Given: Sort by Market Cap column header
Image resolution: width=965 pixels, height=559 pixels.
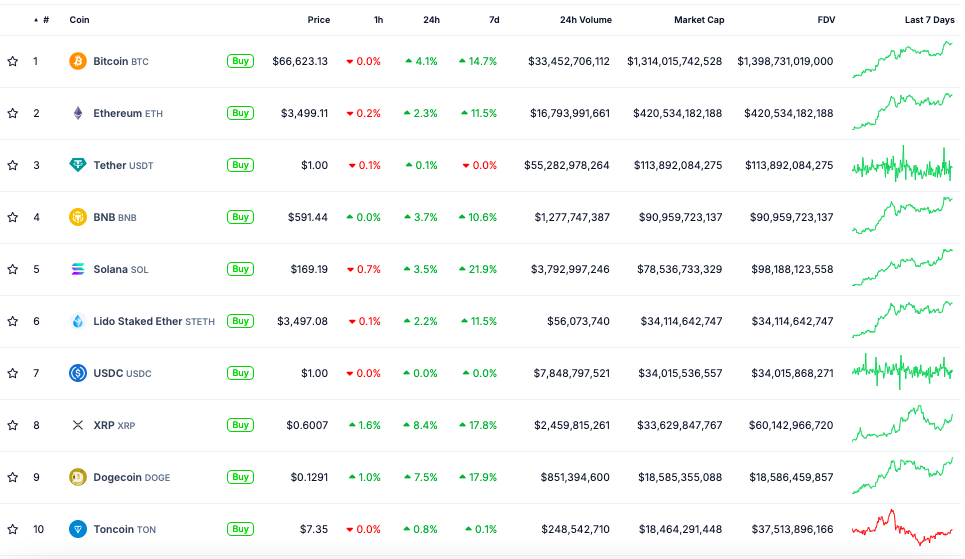Looking at the screenshot, I should click(699, 20).
